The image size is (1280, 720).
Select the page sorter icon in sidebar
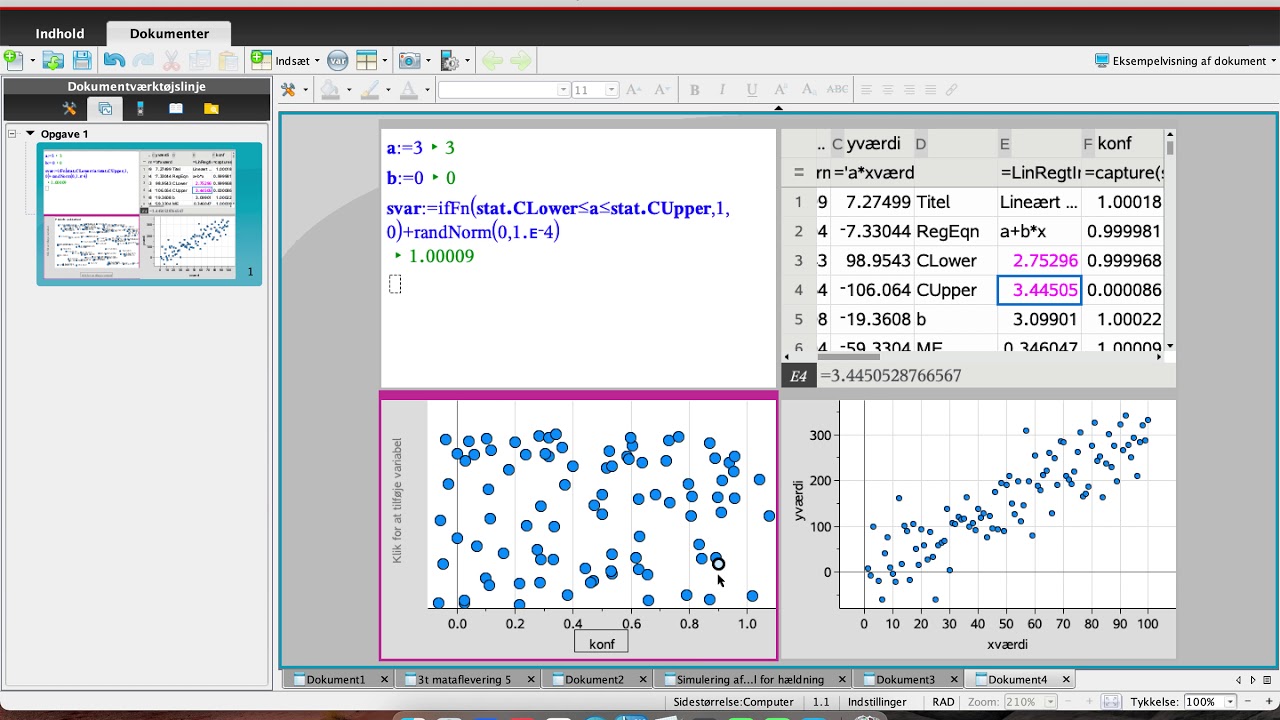pyautogui.click(x=105, y=108)
